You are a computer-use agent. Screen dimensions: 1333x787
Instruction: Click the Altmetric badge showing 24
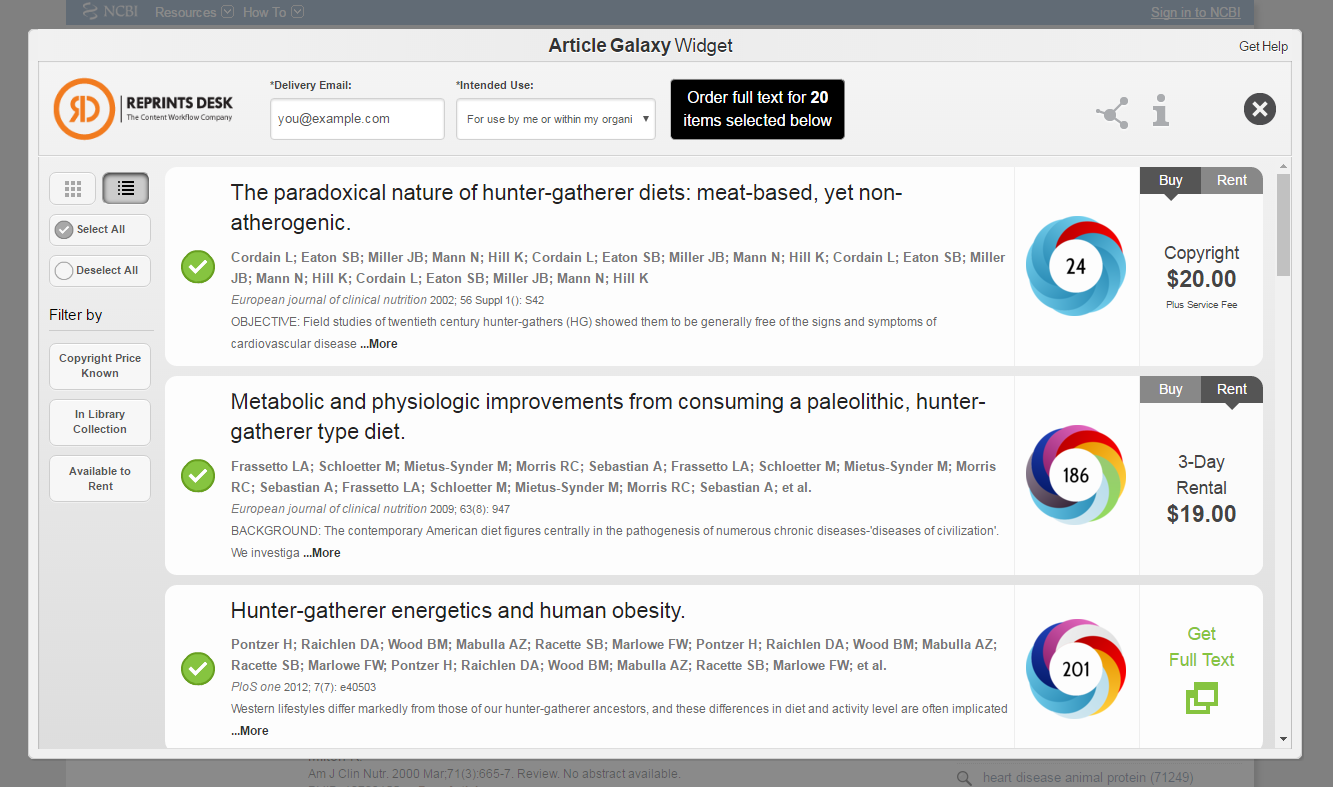[x=1075, y=266]
